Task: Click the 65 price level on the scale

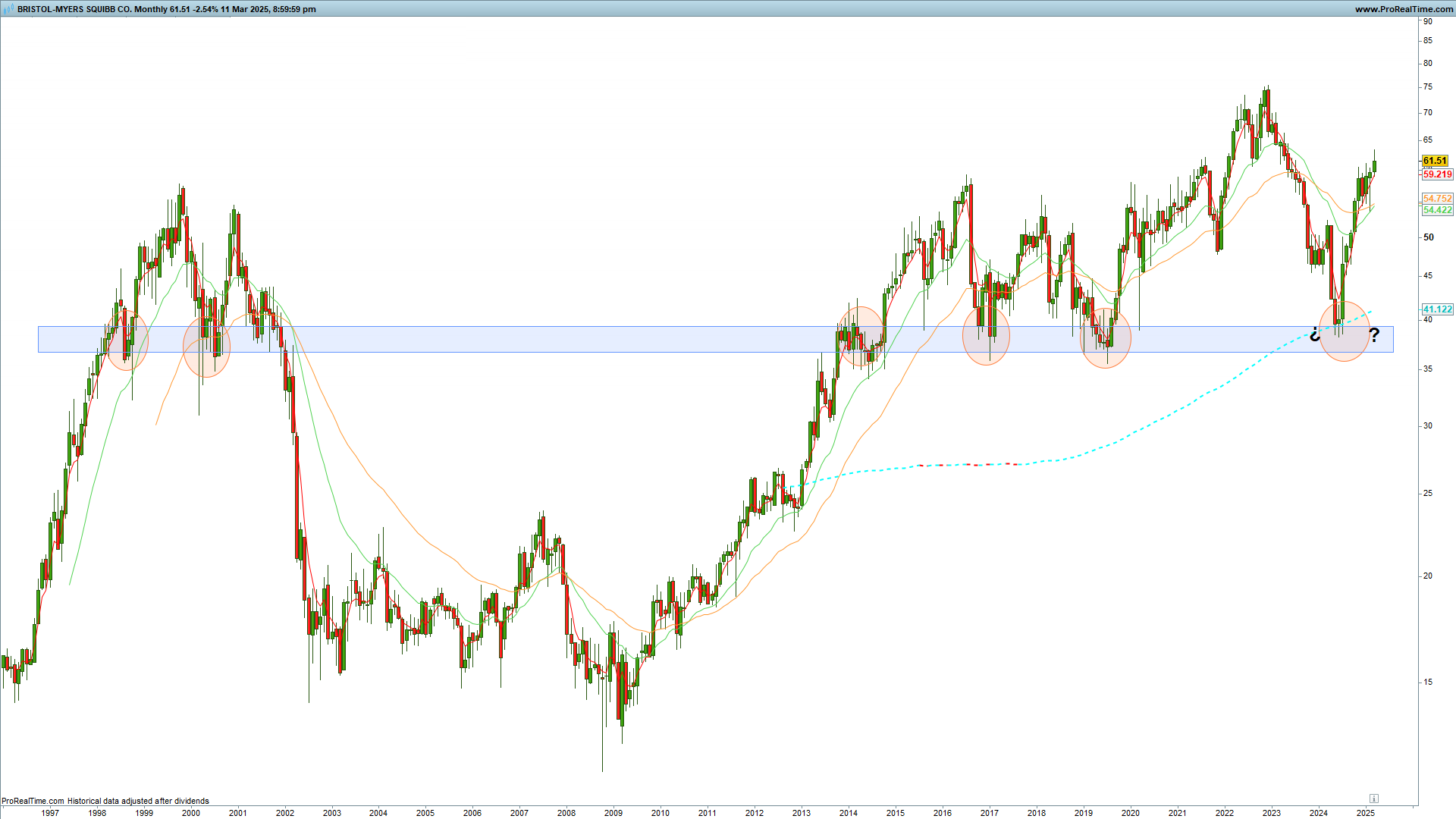Action: click(x=1428, y=140)
